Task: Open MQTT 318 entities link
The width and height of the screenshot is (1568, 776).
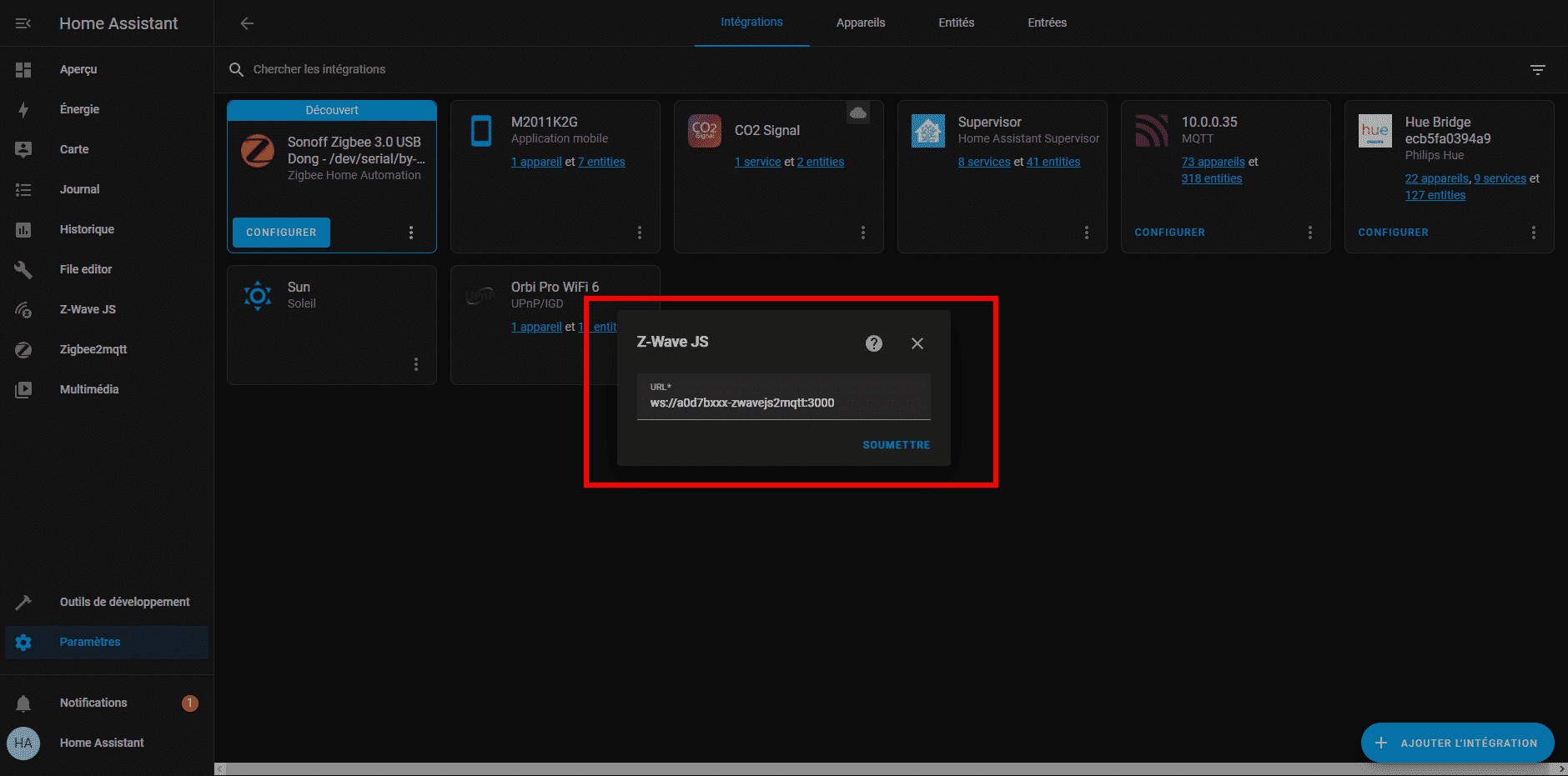Action: (x=1211, y=178)
